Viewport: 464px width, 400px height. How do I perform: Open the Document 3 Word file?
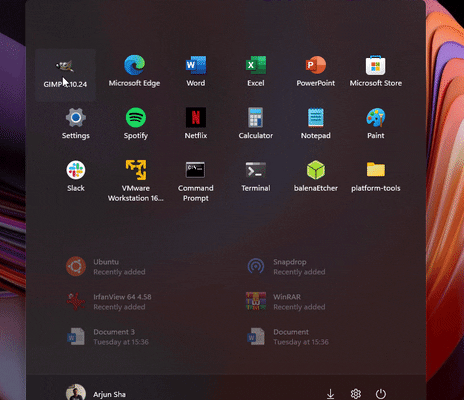pyautogui.click(x=107, y=337)
